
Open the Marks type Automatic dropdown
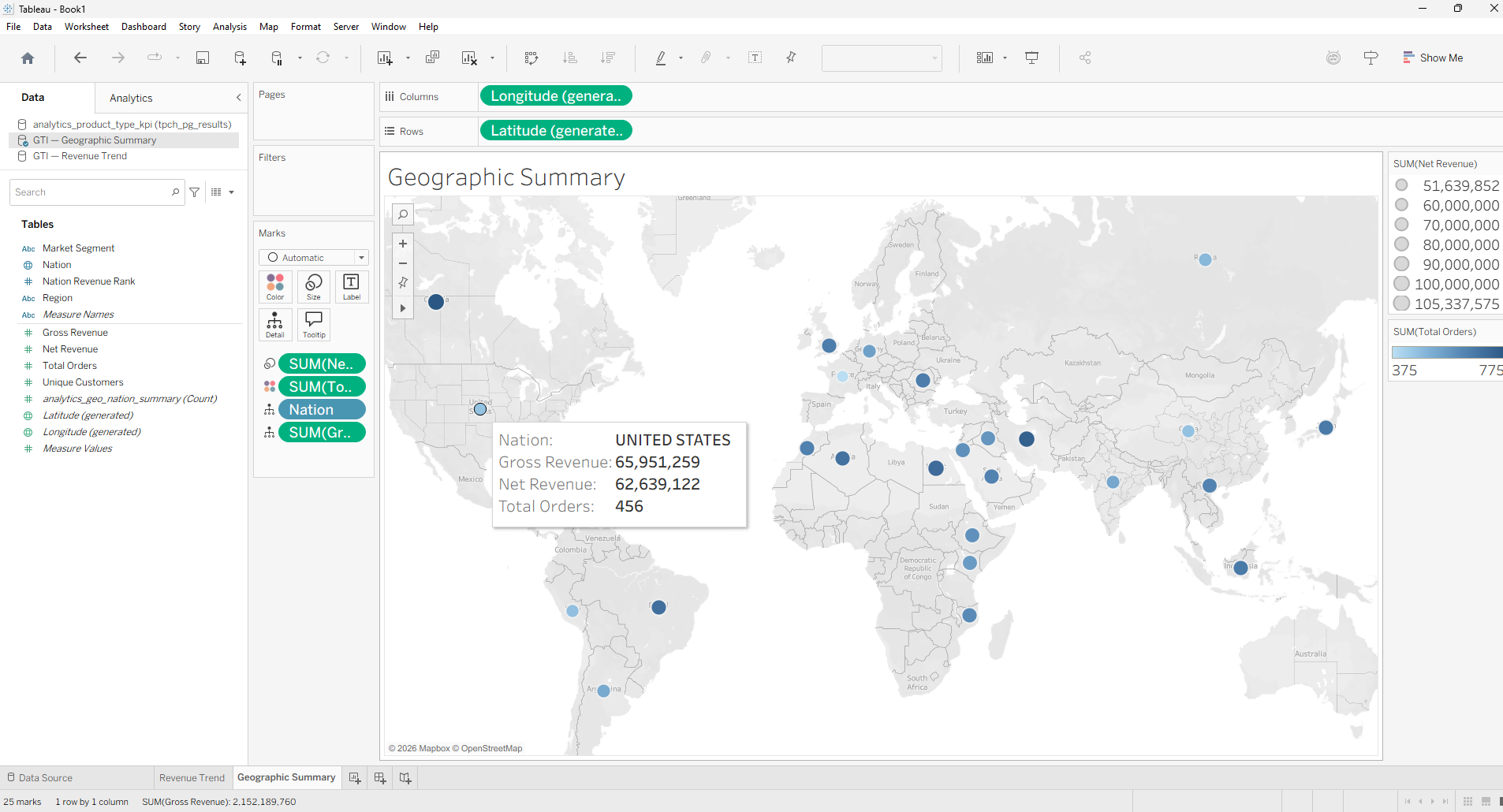(314, 258)
